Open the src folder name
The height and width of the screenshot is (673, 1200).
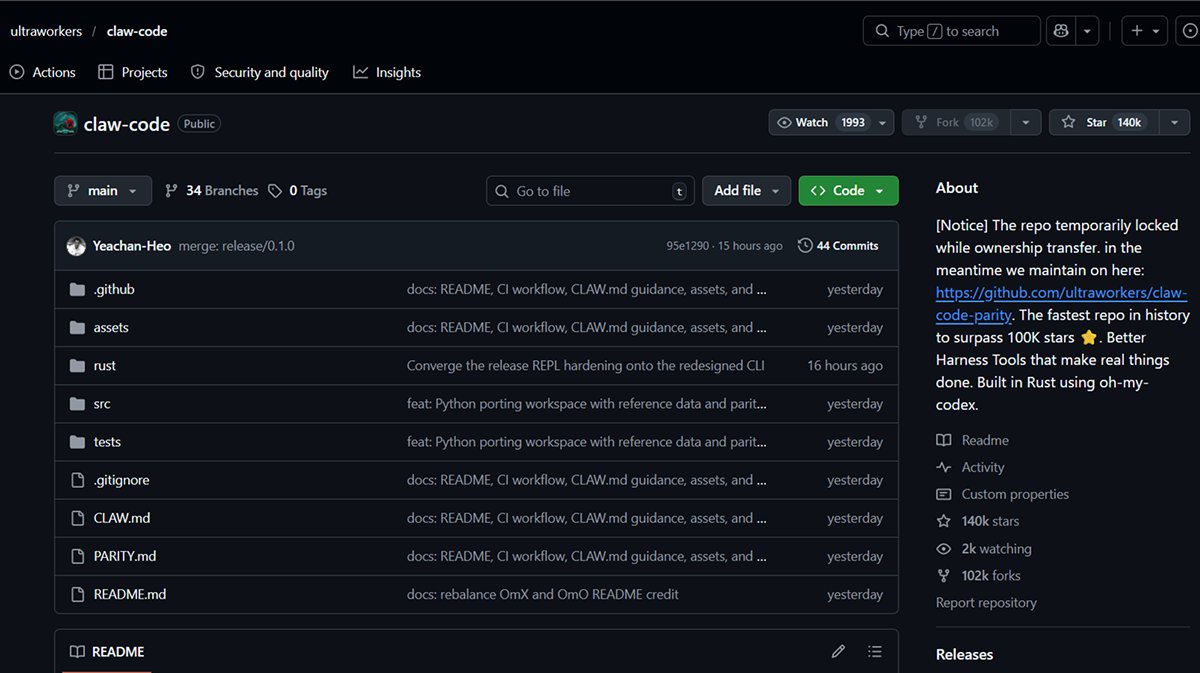pos(102,404)
